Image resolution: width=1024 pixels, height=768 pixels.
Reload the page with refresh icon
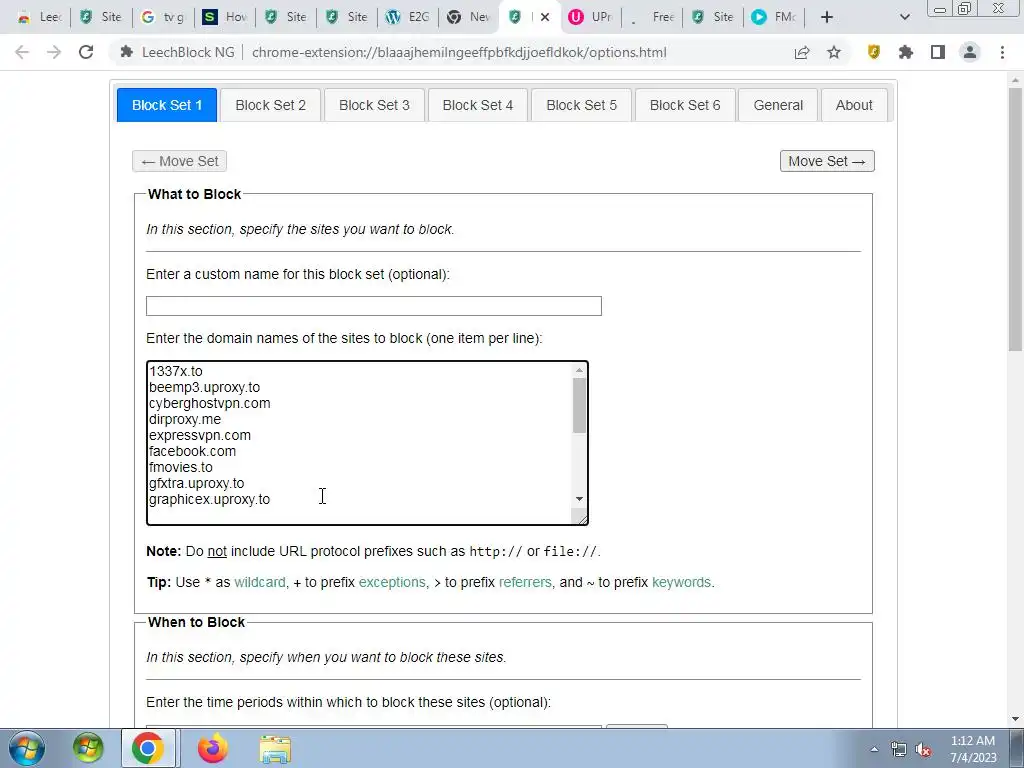(x=86, y=52)
